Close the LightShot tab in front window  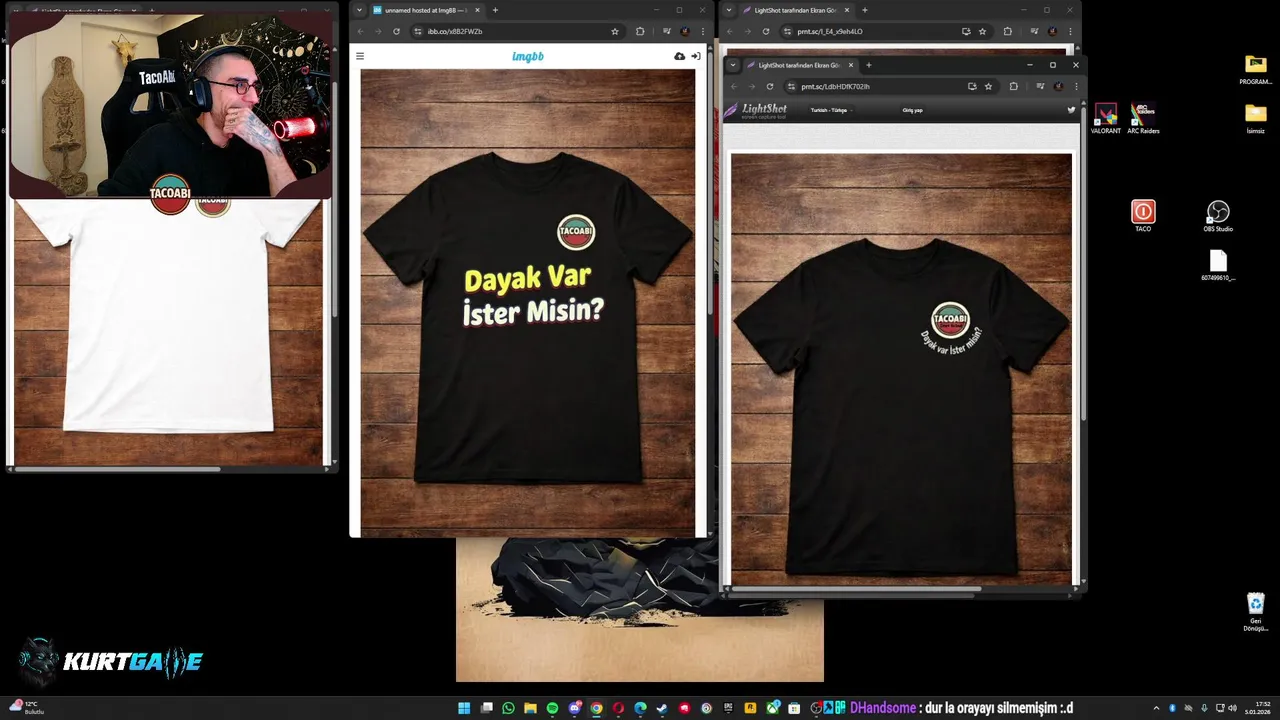850,65
